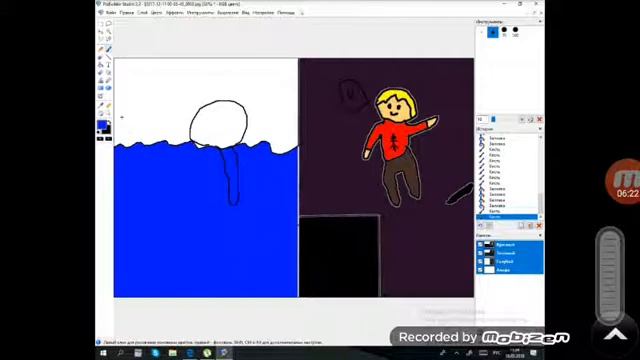Select the selected small brush preset
The image size is (640, 360).
point(493,32)
